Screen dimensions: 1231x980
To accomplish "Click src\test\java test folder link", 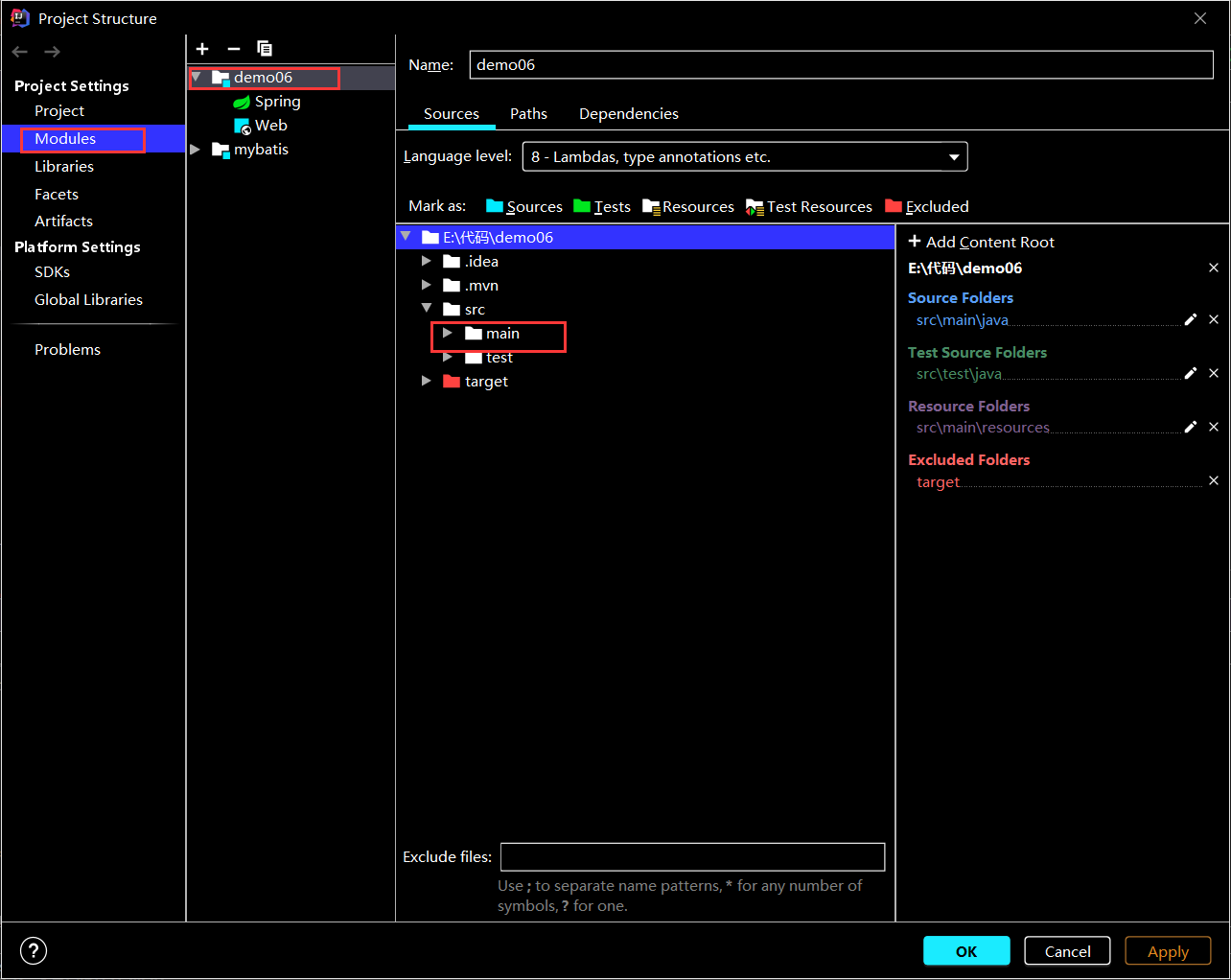I will [x=959, y=374].
